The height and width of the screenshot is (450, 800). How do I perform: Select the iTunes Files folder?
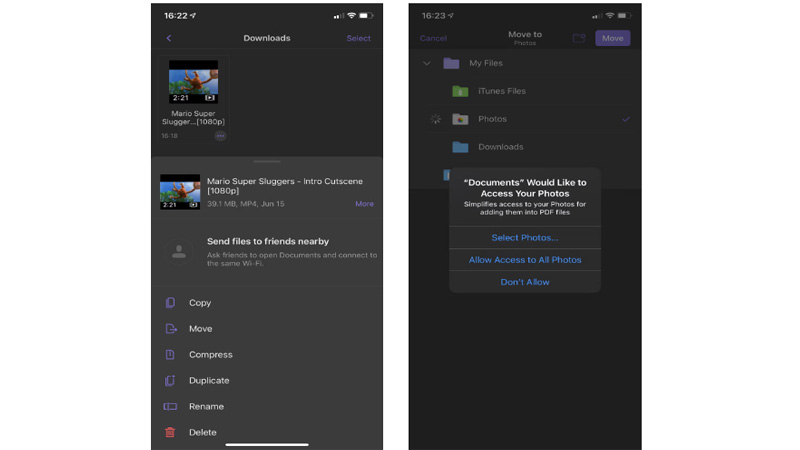(x=501, y=91)
